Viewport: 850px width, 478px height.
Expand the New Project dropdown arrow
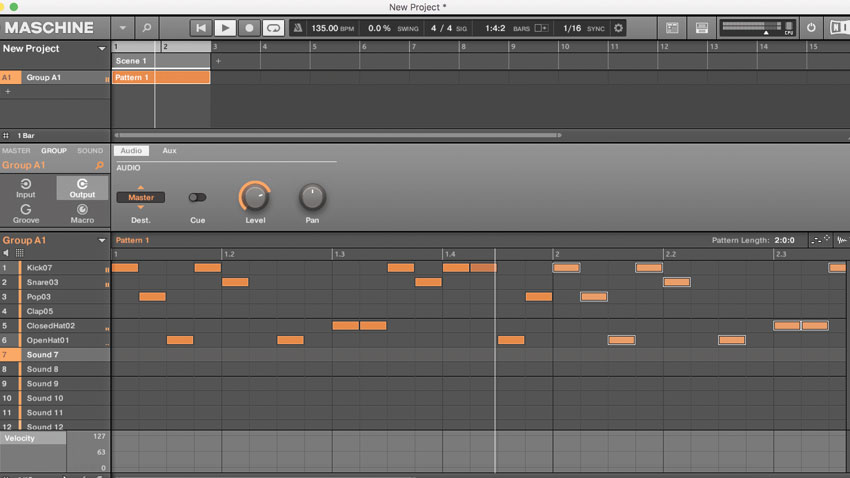pyautogui.click(x=101, y=49)
